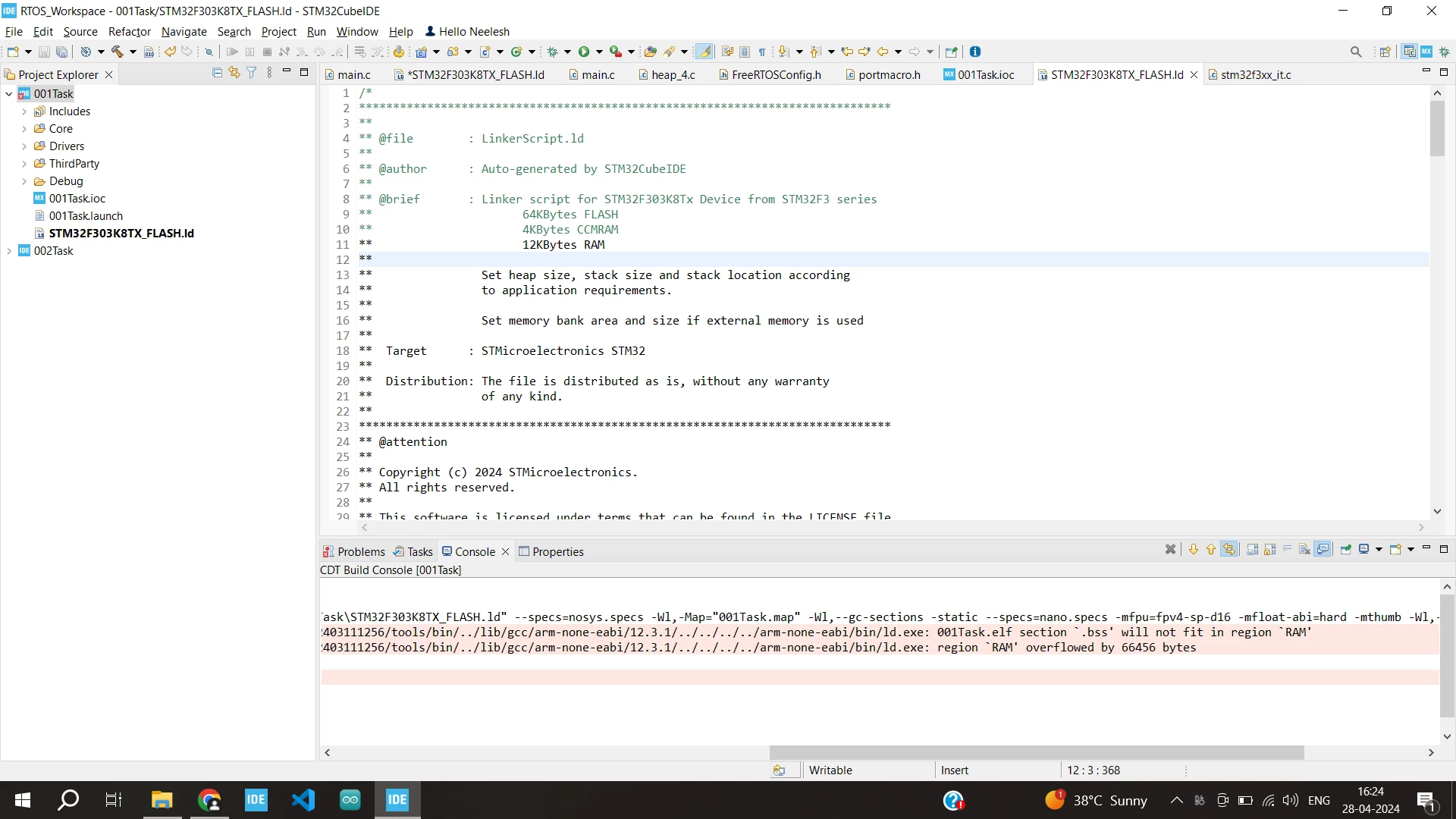This screenshot has height=819, width=1456.
Task: Click Collapse All in Project Explorer
Action: (x=218, y=73)
